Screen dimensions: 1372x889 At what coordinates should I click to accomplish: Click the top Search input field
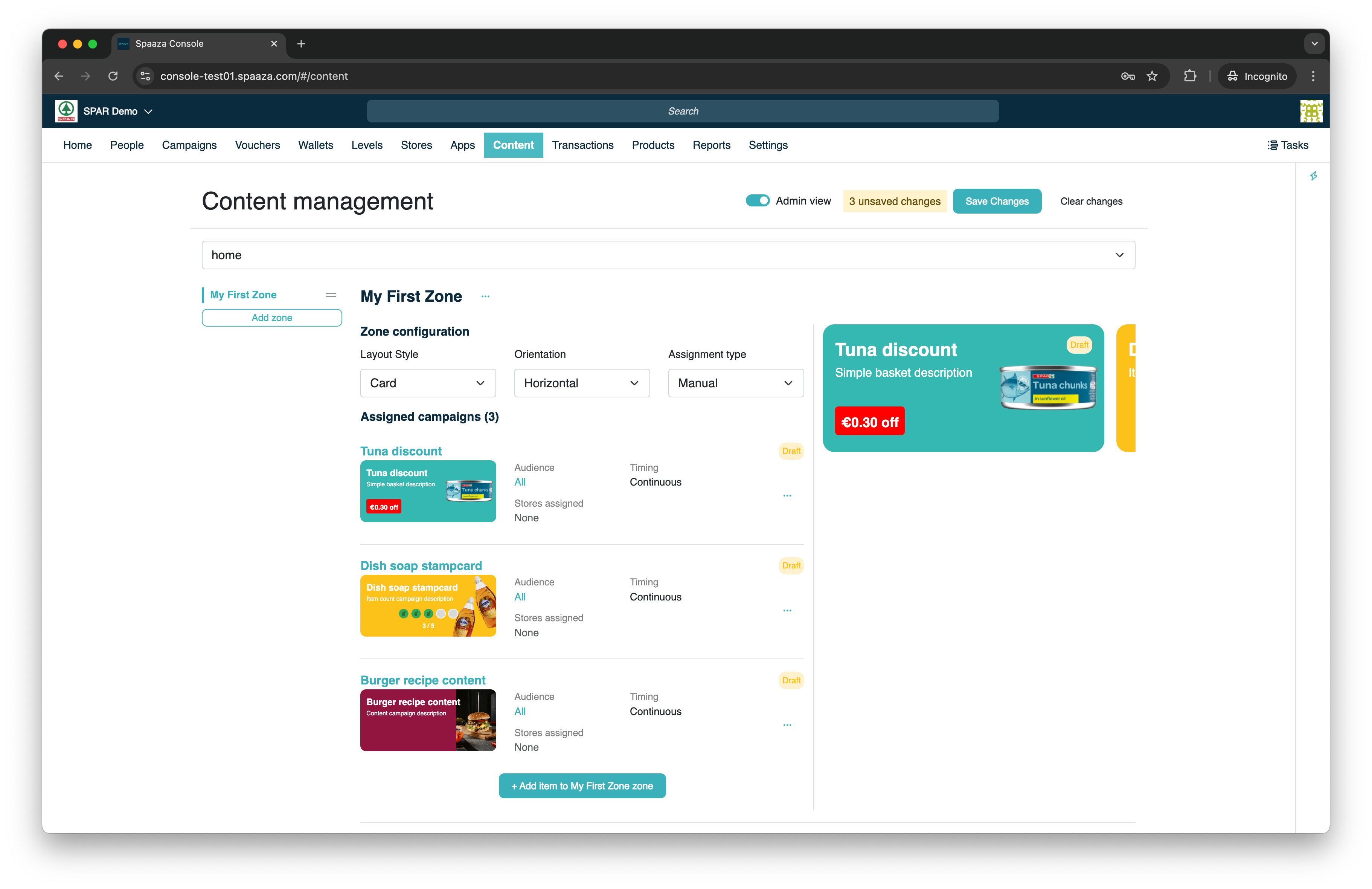[683, 112]
